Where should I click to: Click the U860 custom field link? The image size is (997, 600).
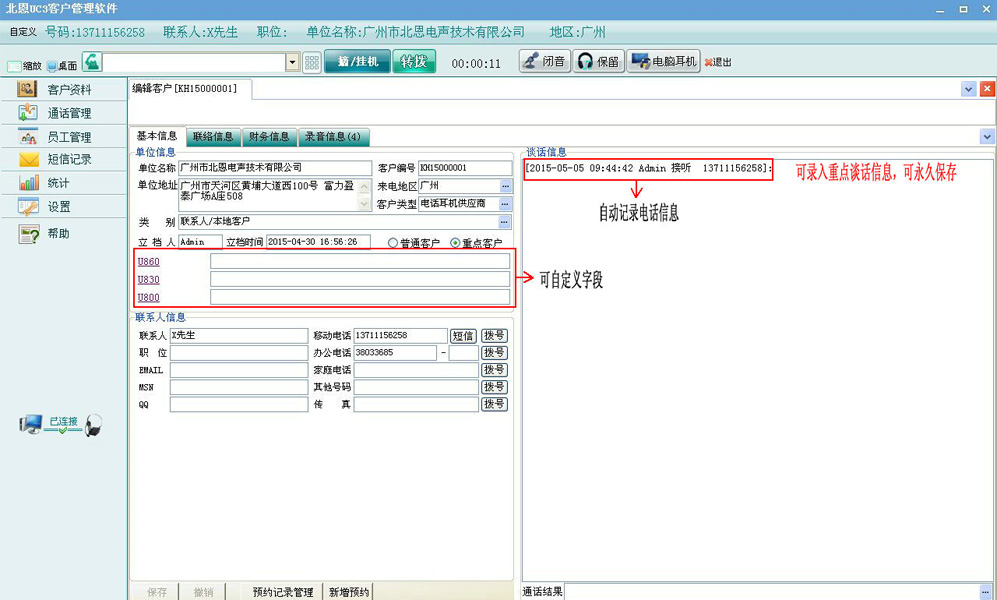point(148,262)
